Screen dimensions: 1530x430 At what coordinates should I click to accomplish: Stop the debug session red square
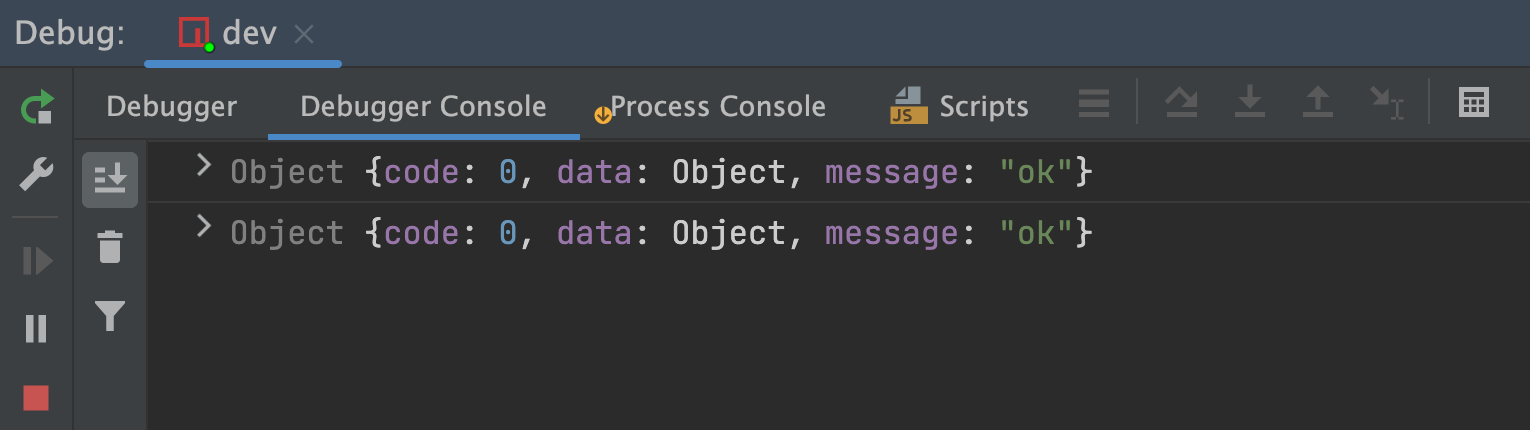37,398
